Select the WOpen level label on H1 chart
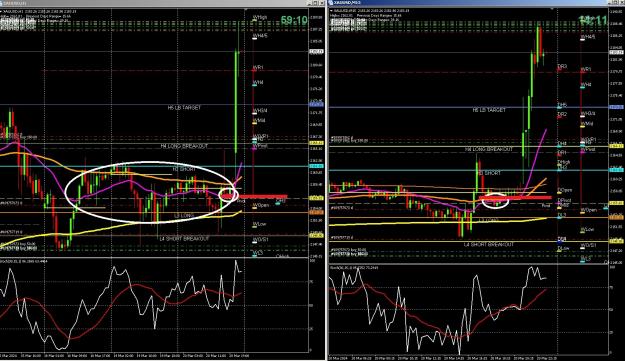This screenshot has width=625, height=361. point(260,206)
